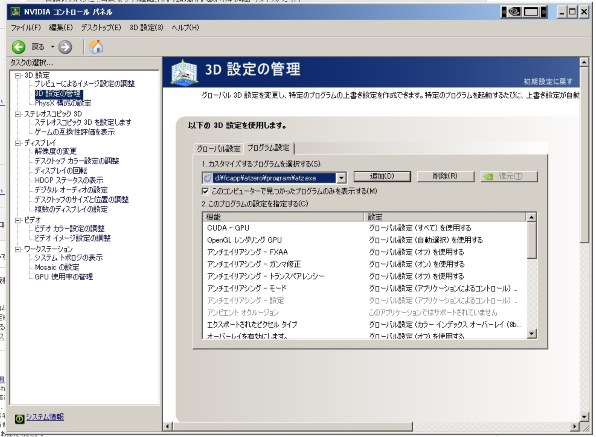Click the Forward arrow icon

65,47
